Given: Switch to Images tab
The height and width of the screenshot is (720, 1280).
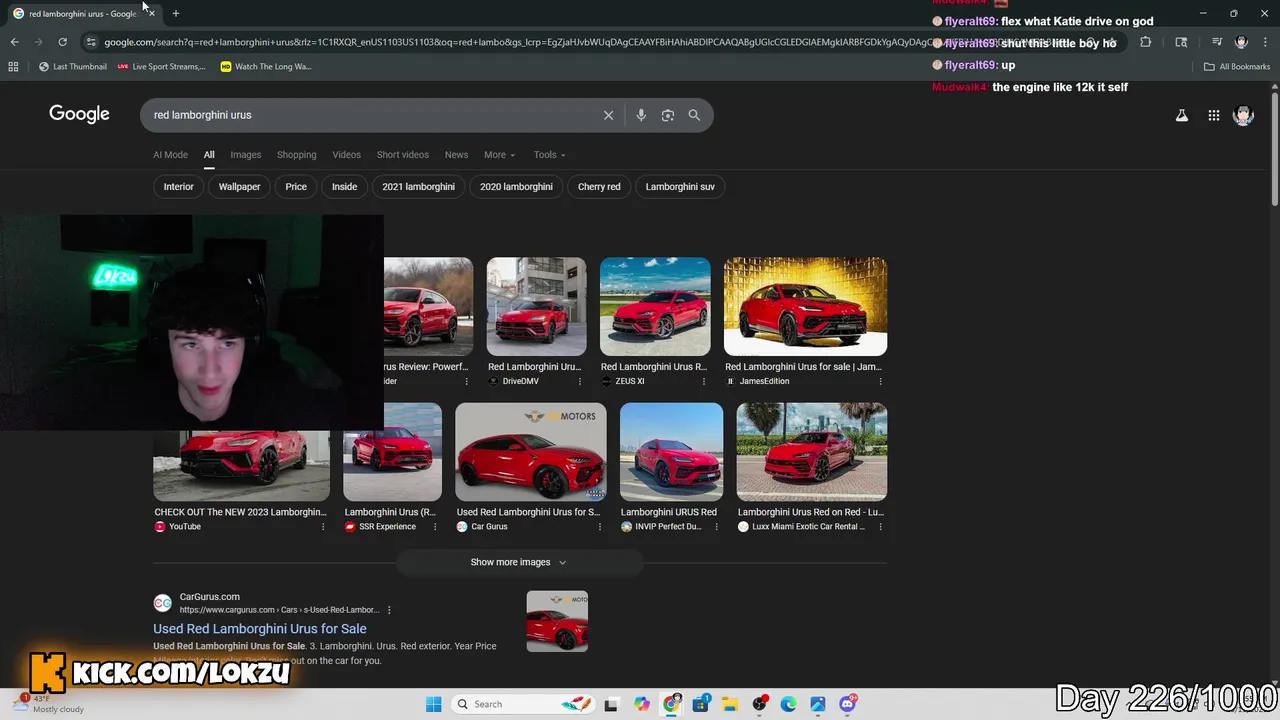Looking at the screenshot, I should pos(245,155).
